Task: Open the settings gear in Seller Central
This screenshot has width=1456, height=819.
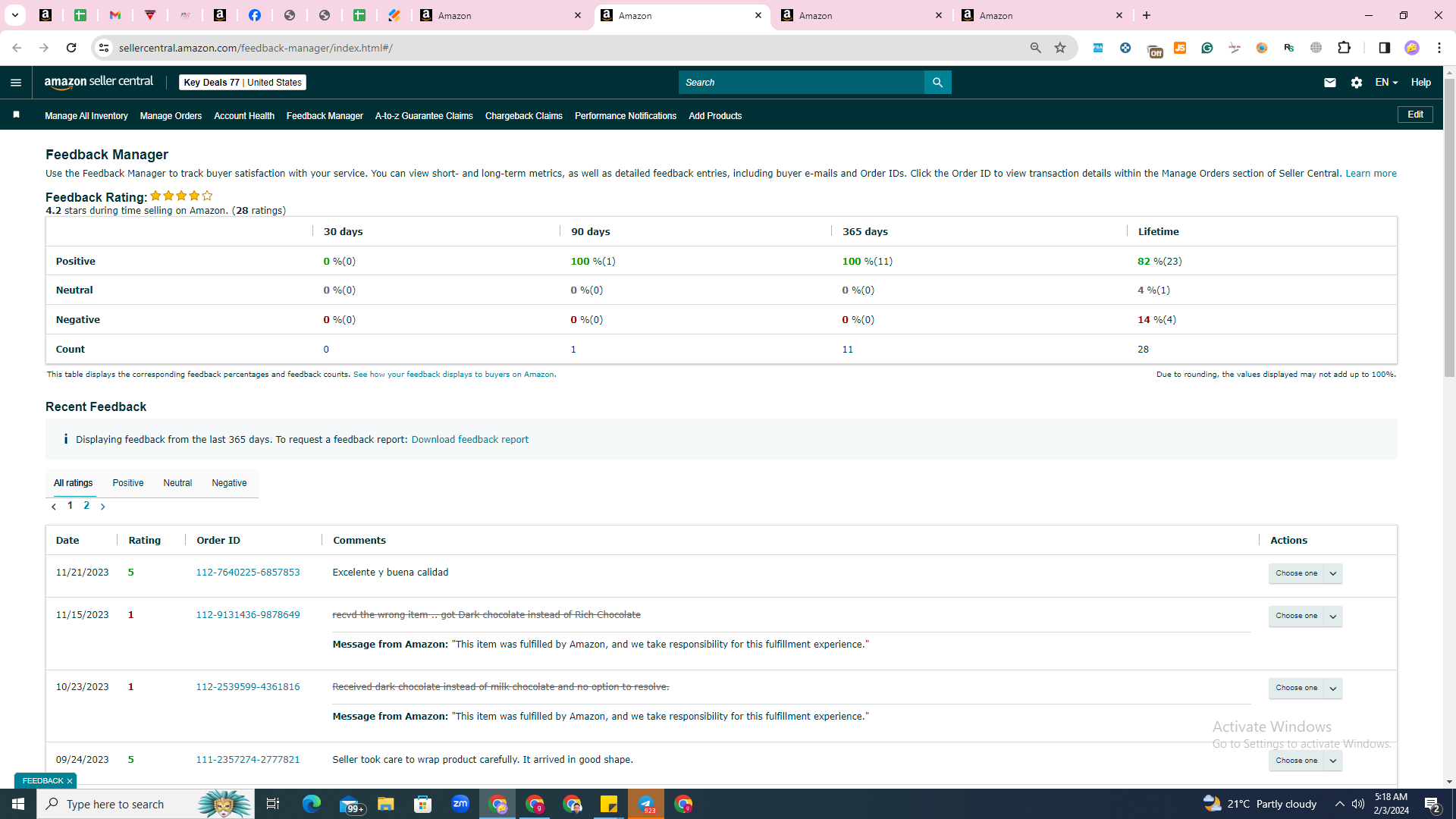Action: point(1357,83)
